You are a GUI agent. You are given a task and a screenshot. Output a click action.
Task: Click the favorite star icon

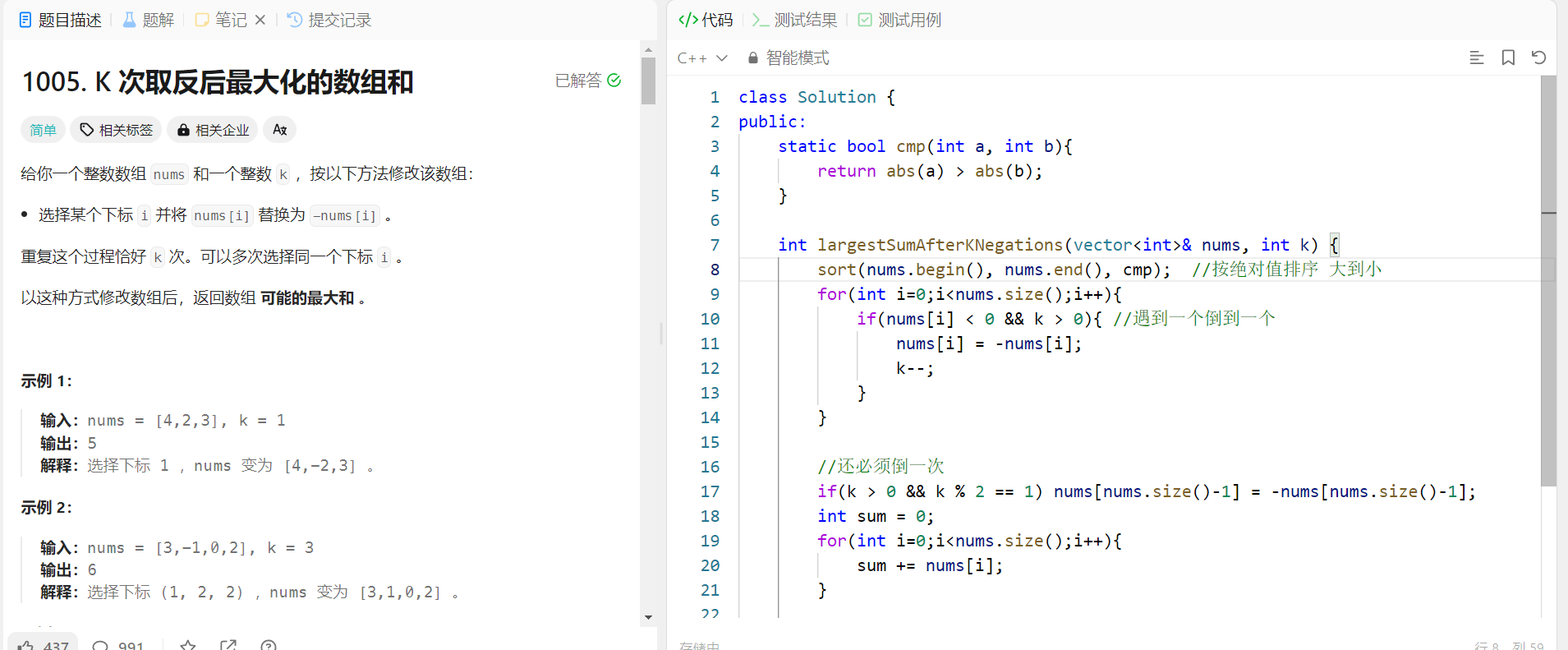pos(188,645)
